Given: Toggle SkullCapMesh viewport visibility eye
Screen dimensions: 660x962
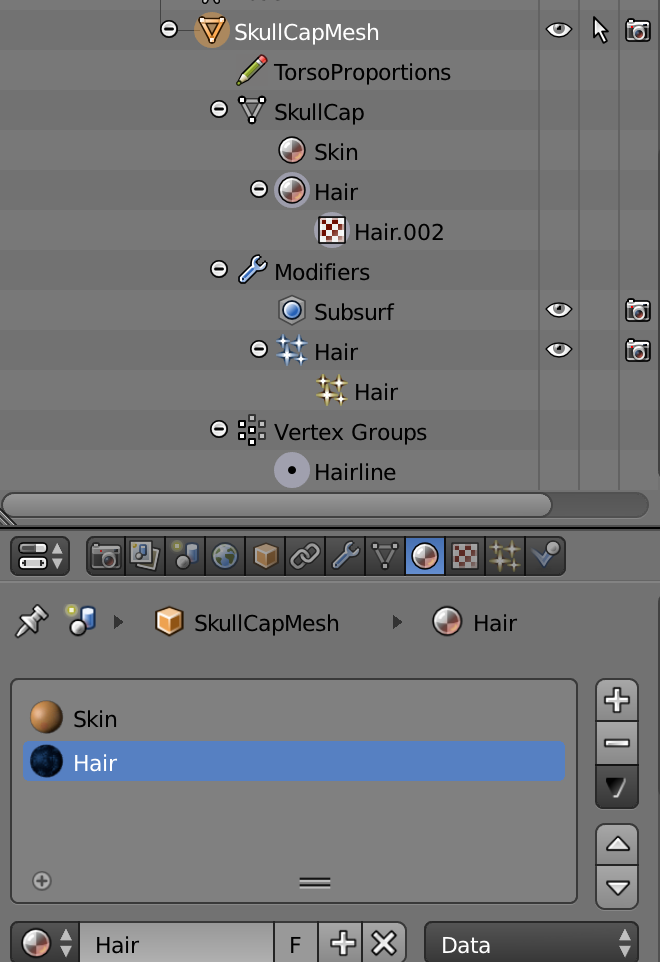Looking at the screenshot, I should (x=559, y=29).
